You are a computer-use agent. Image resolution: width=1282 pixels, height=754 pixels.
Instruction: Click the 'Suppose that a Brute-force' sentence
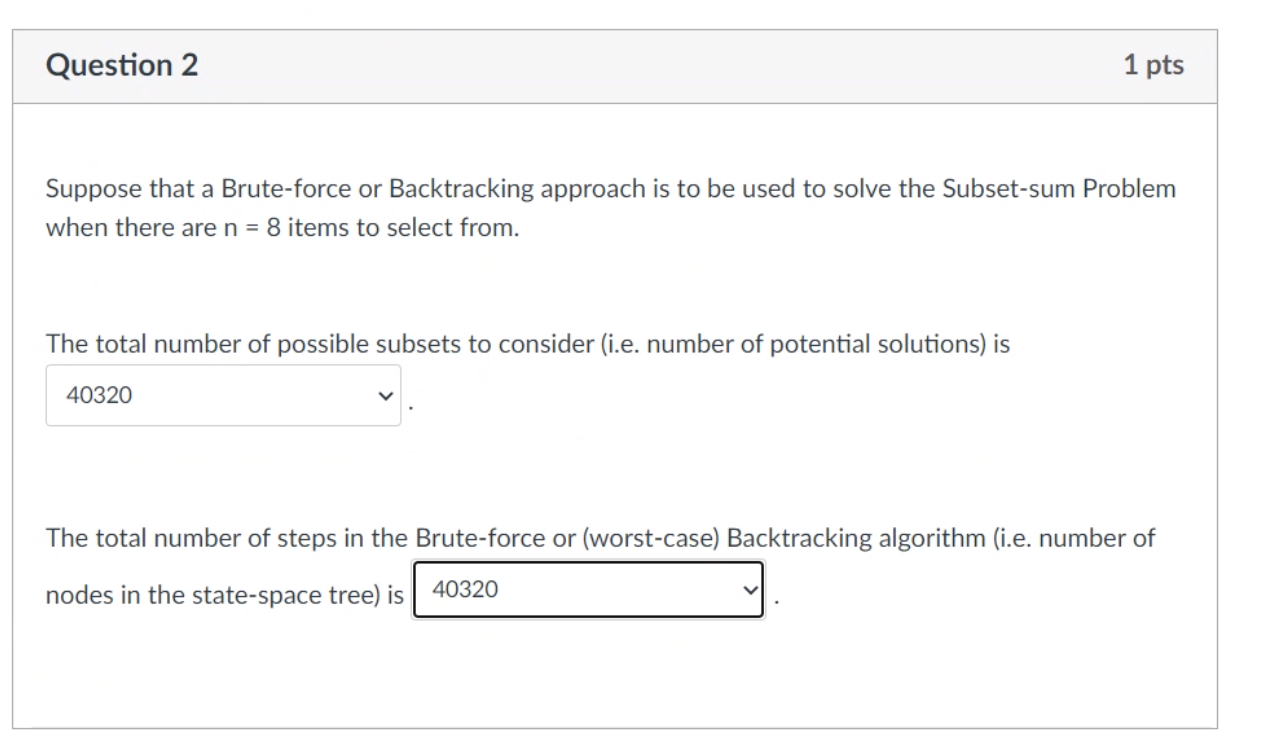610,190
